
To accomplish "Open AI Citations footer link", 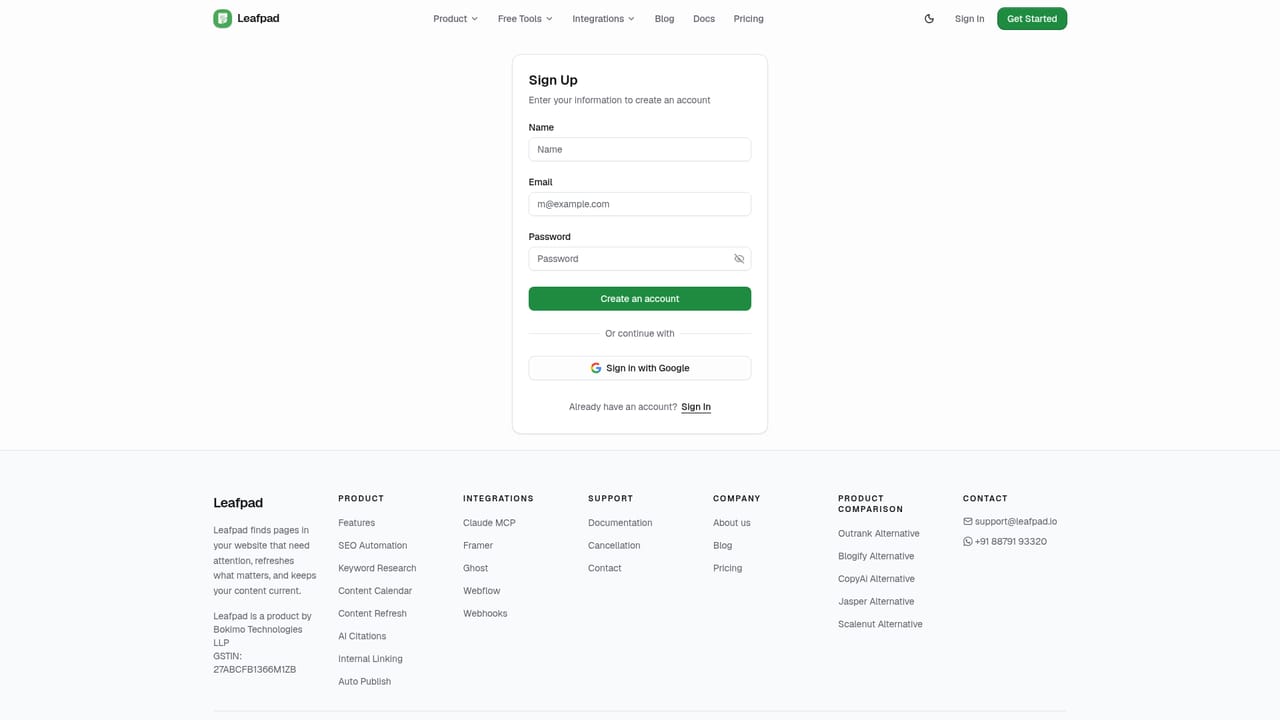I will coord(362,636).
